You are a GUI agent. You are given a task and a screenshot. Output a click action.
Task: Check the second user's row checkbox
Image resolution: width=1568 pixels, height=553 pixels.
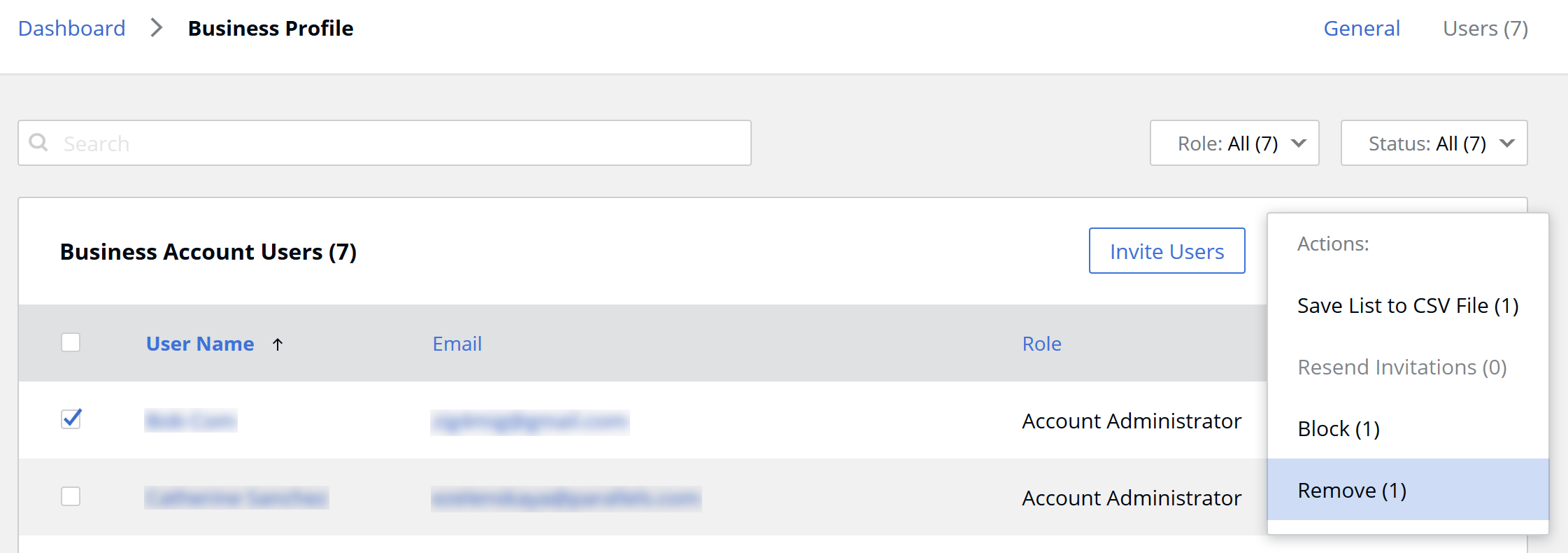point(71,496)
